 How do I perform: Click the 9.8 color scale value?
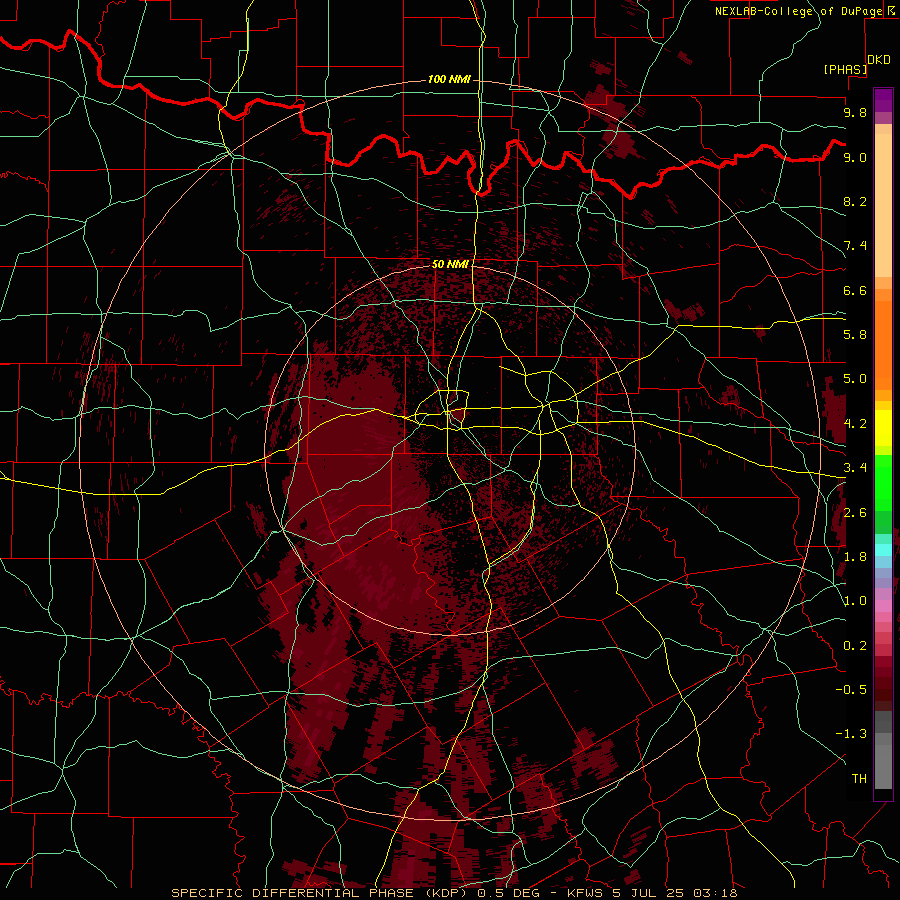855,112
